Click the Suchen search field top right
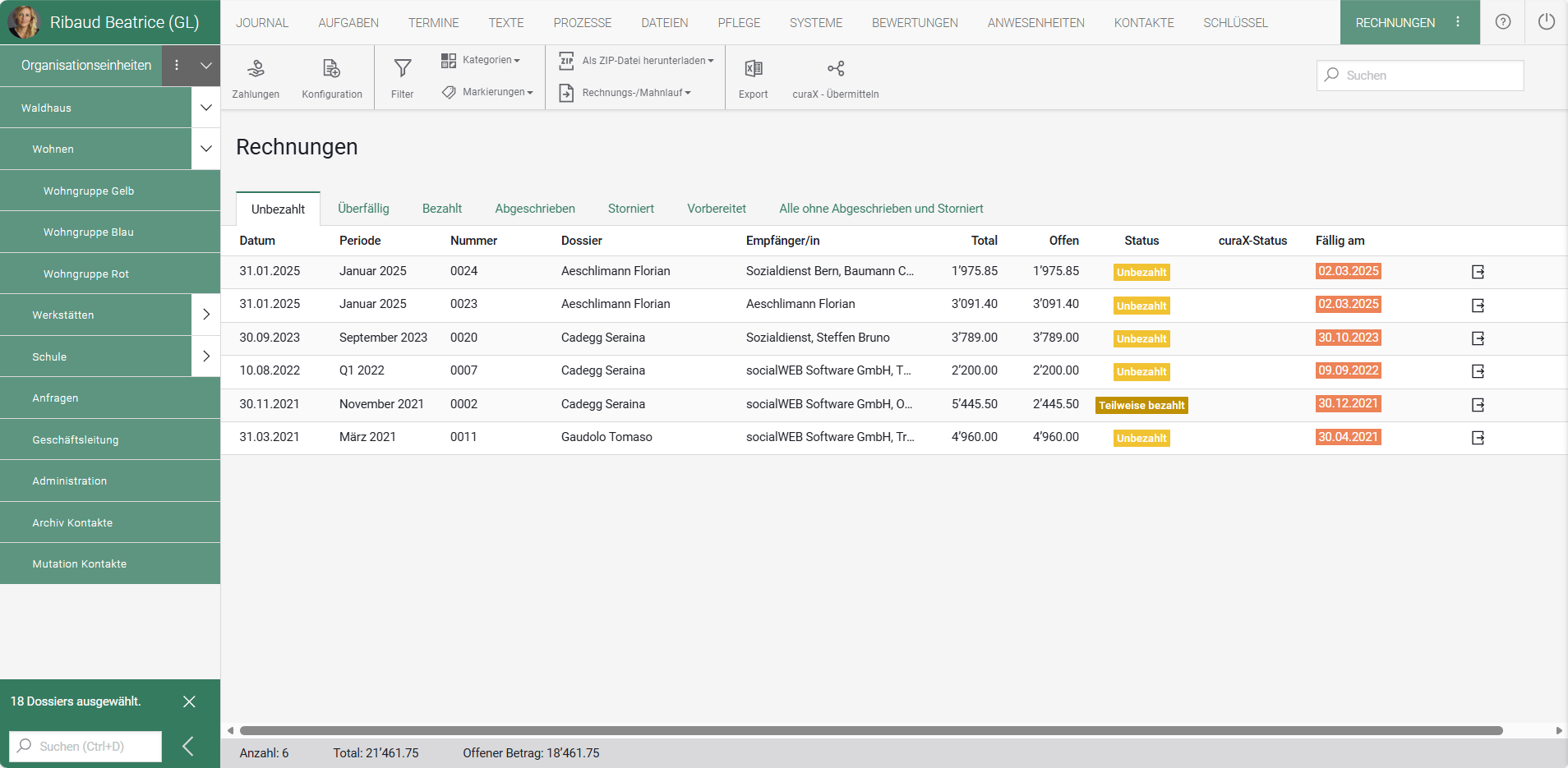Viewport: 1568px width, 768px height. (1430, 76)
